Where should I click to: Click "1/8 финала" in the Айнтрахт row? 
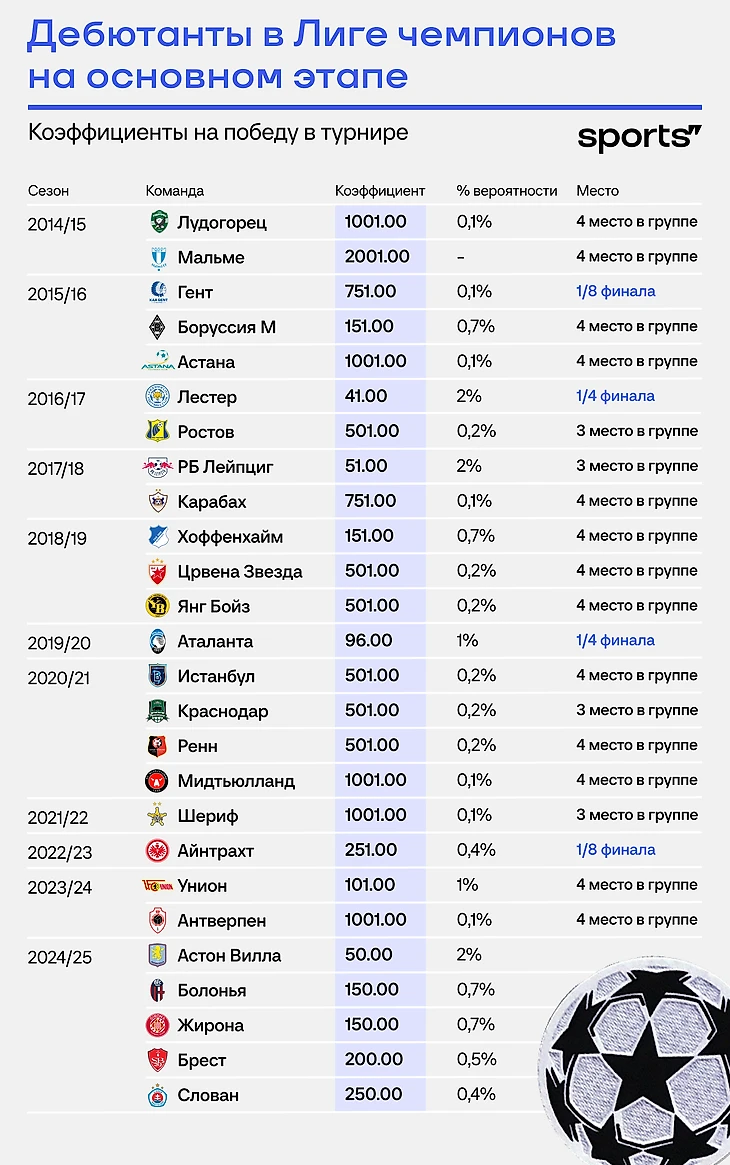[x=615, y=850]
